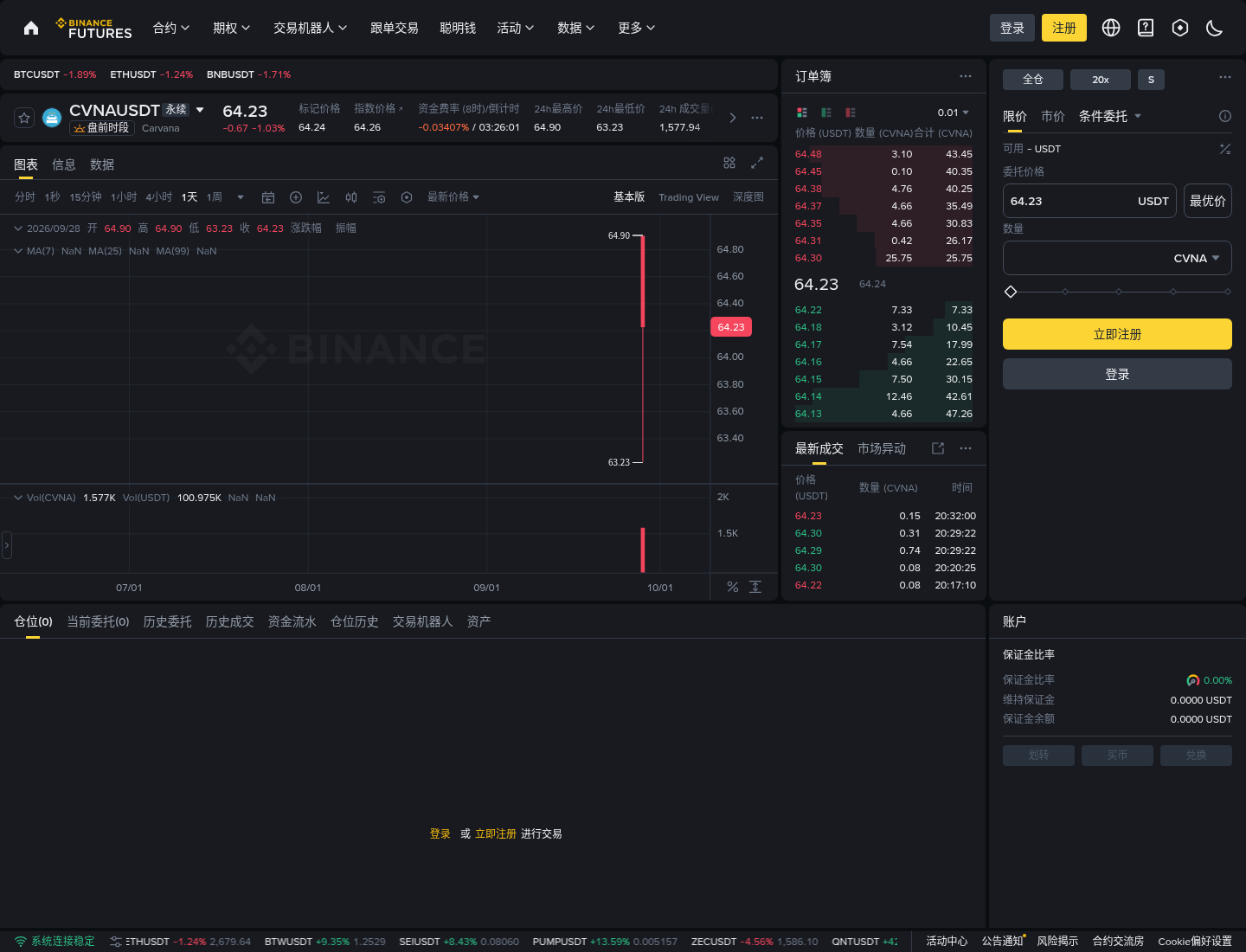This screenshot has height=952, width=1246.
Task: Show only bids in the order book
Action: (826, 113)
